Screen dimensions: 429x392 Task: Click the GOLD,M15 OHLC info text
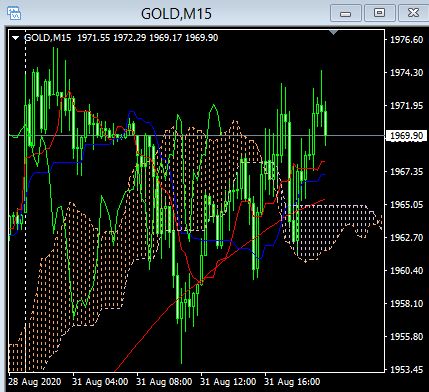[121, 38]
